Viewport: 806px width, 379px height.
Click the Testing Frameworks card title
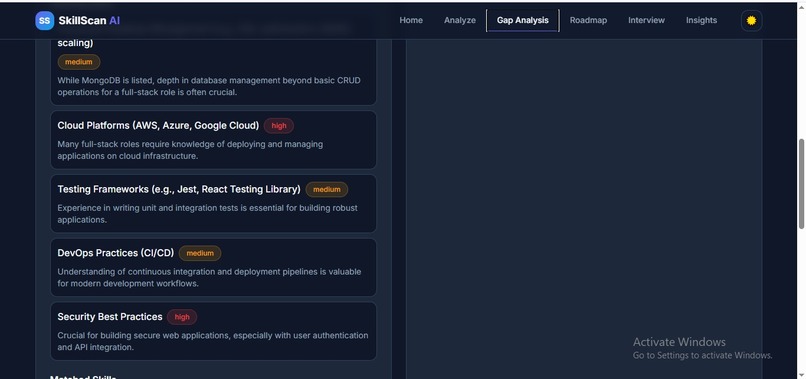tap(179, 189)
